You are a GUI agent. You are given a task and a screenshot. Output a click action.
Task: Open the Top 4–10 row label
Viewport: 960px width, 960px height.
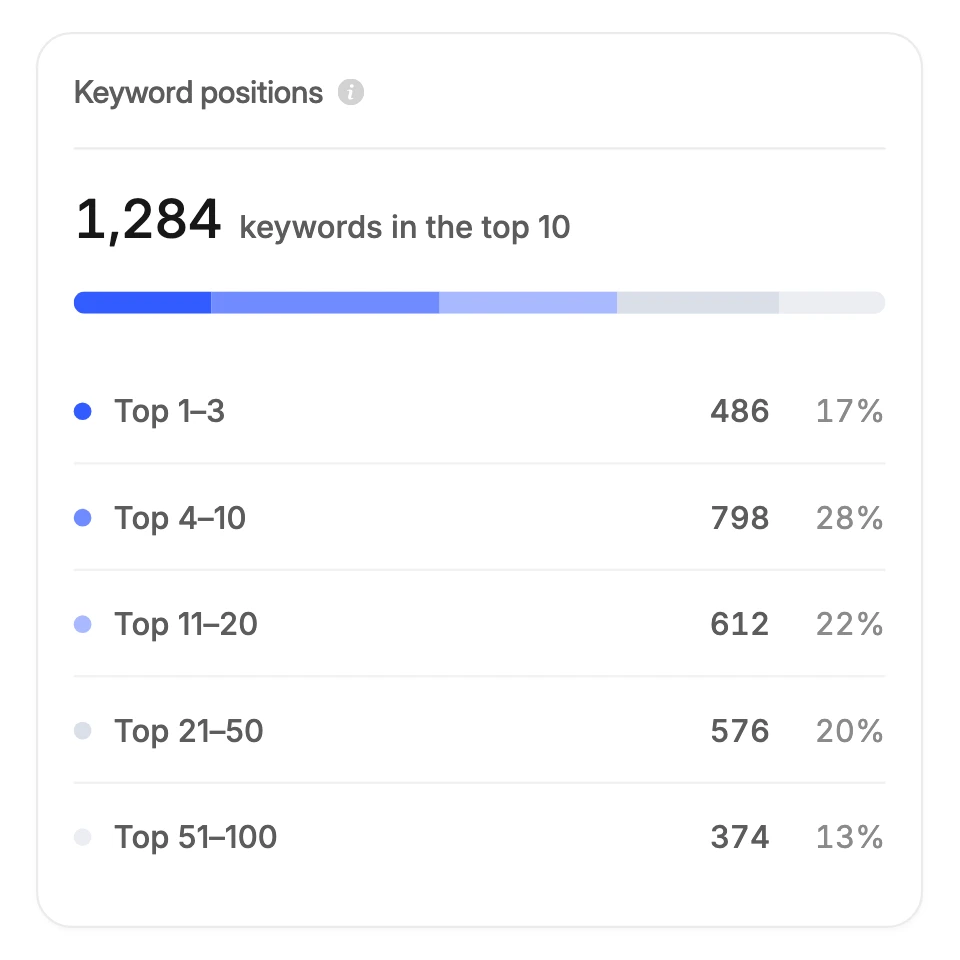click(x=180, y=519)
